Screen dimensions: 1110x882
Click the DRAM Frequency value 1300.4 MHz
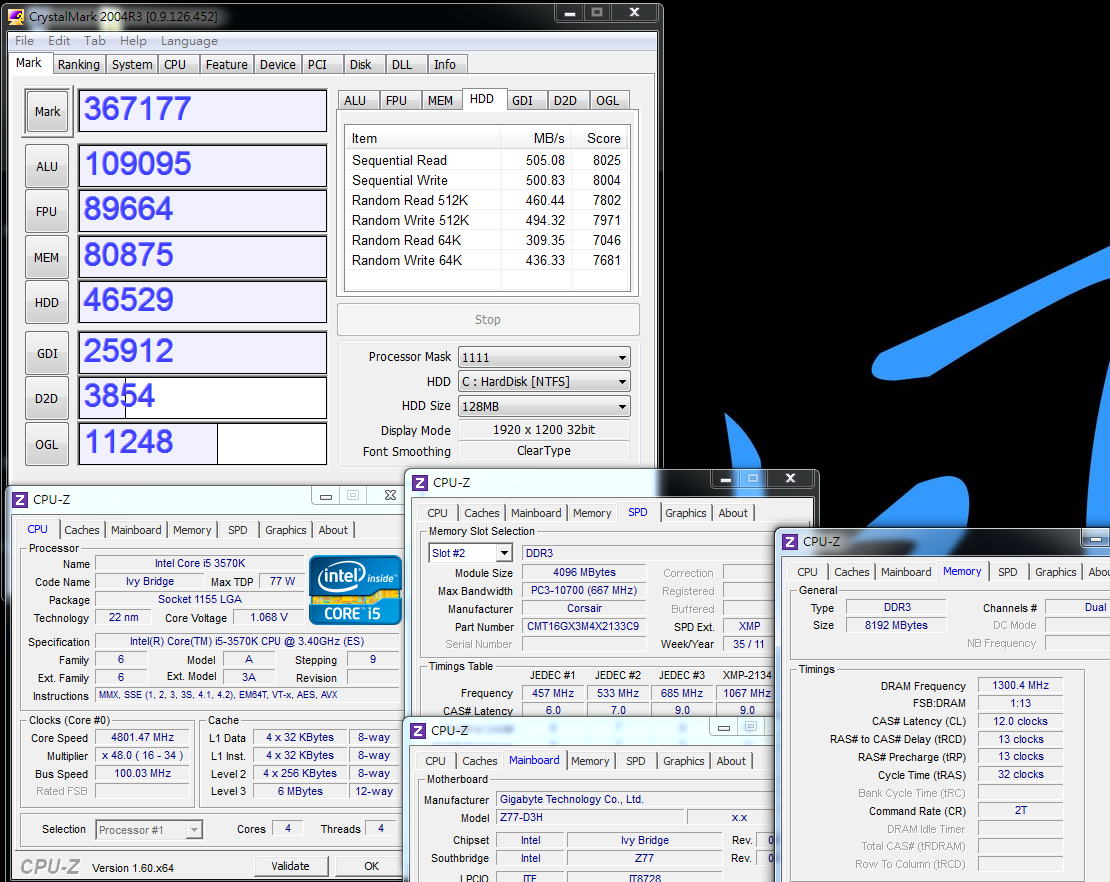pos(1020,685)
